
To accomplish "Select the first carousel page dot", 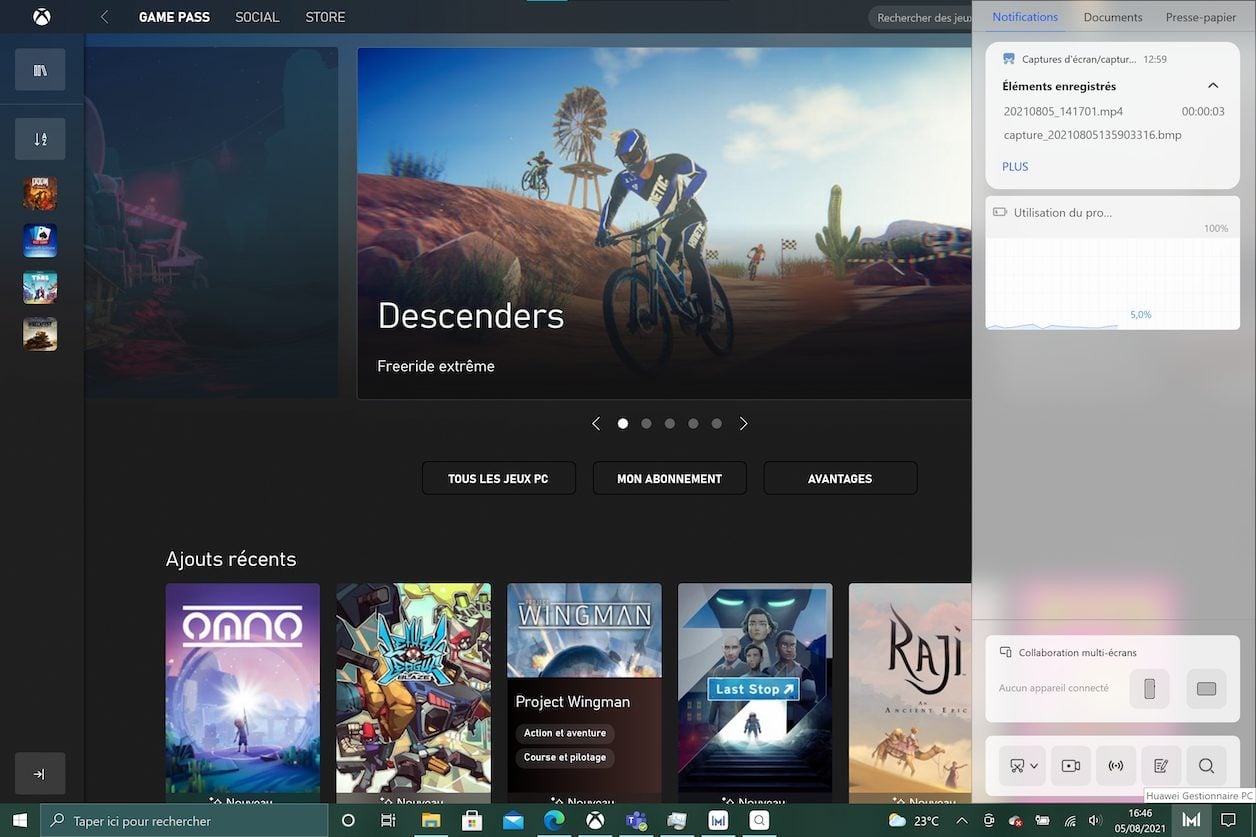I will pos(623,424).
